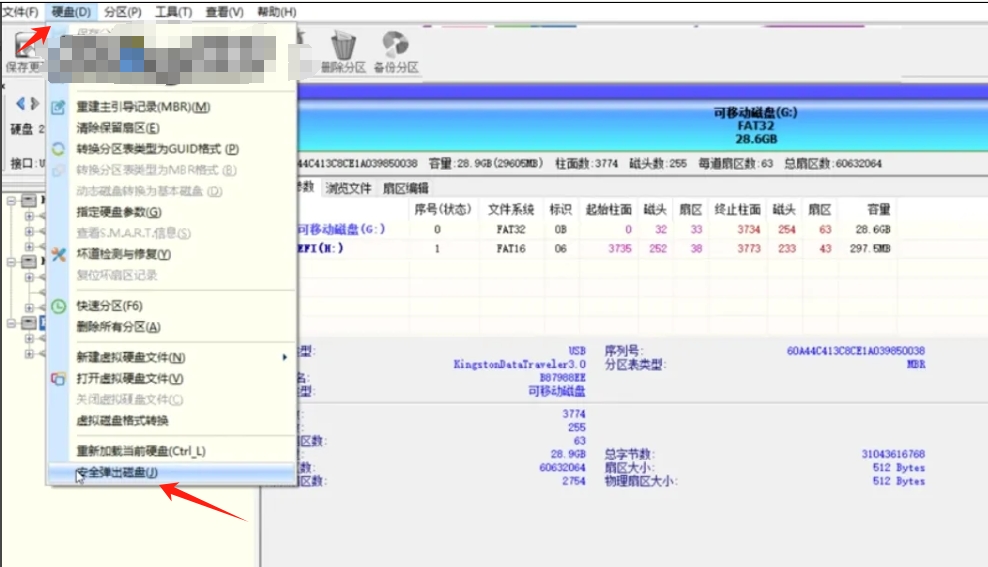The height and width of the screenshot is (567, 988).
Task: Select the 可移动磁盘(G:) row in partition table
Action: [x=595, y=229]
